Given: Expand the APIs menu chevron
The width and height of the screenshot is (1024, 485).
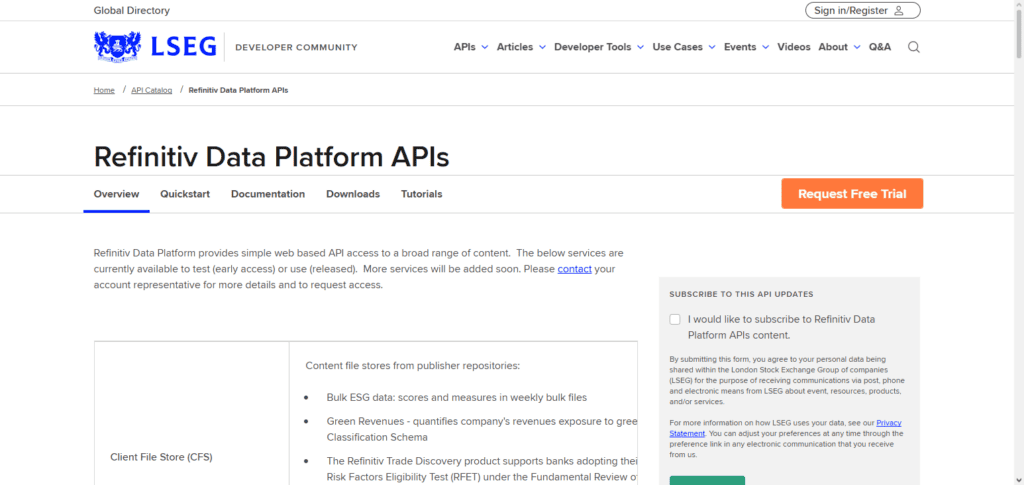Looking at the screenshot, I should click(485, 48).
